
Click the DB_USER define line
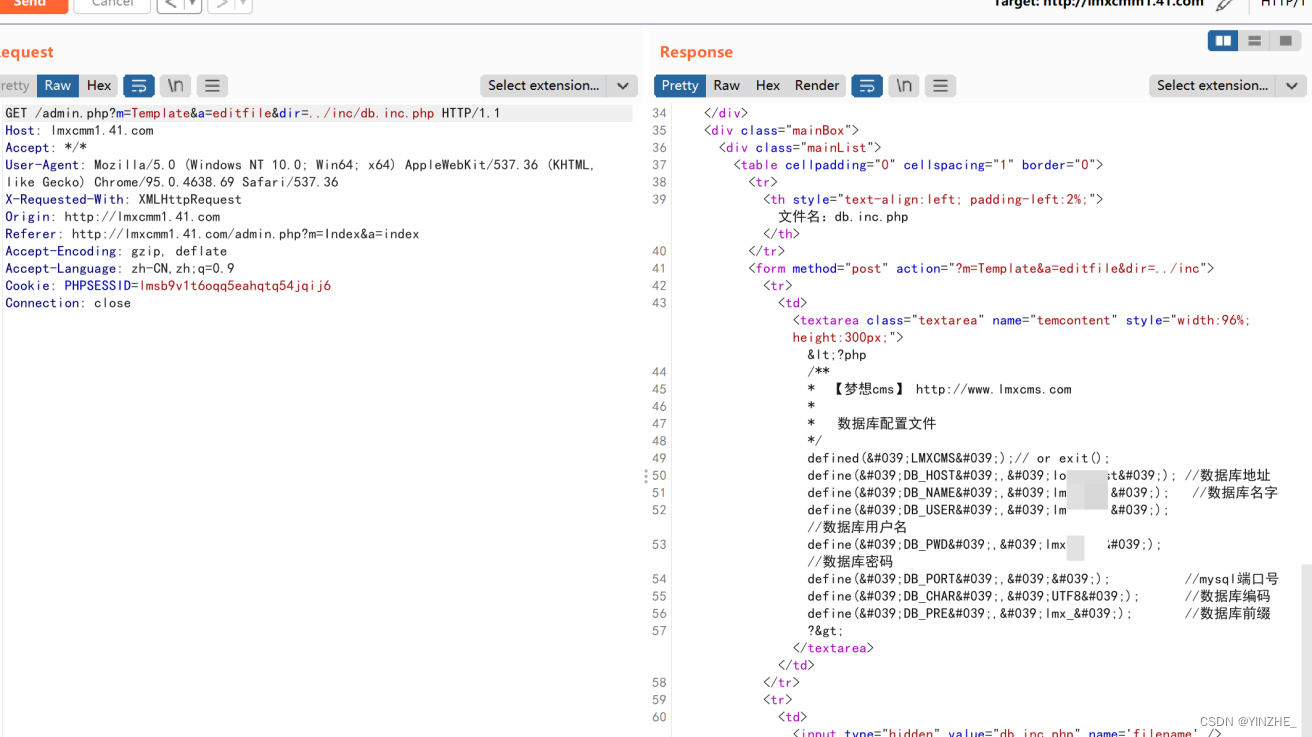tap(988, 510)
